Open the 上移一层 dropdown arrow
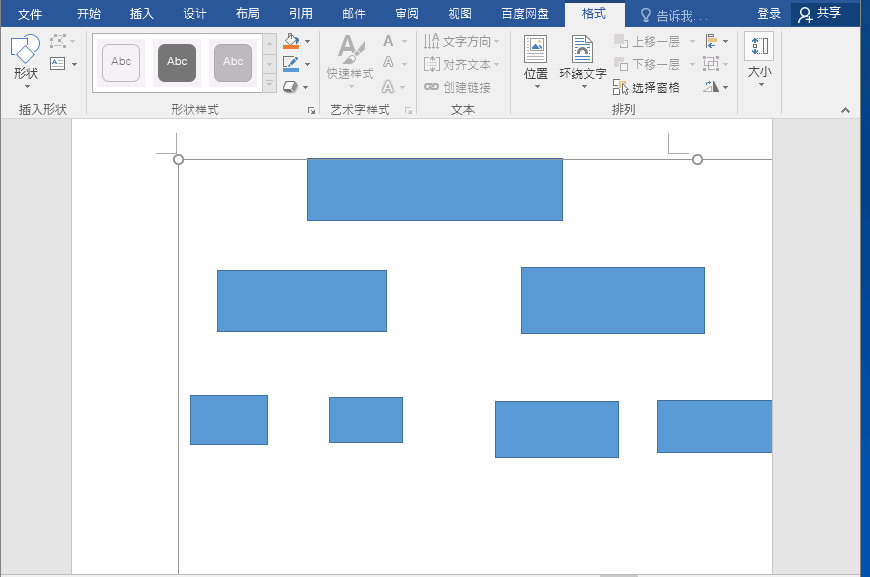 692,42
